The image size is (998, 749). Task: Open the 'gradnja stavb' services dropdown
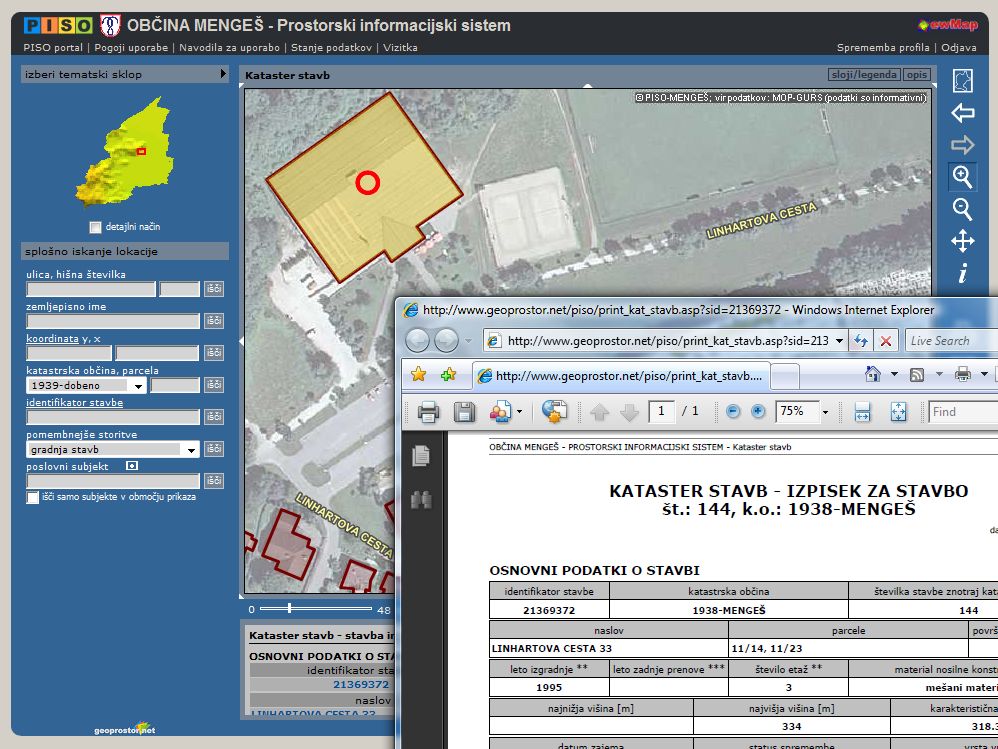(190, 450)
